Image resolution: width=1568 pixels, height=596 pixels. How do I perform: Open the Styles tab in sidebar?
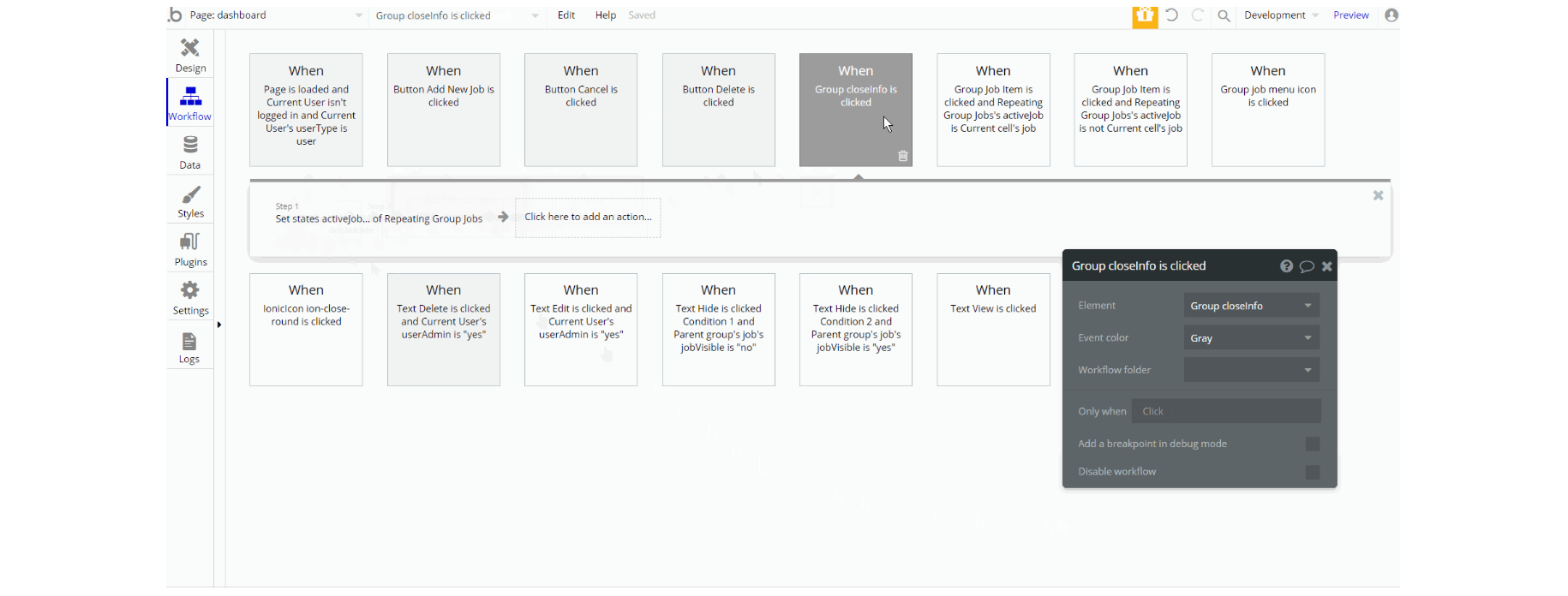[x=190, y=201]
